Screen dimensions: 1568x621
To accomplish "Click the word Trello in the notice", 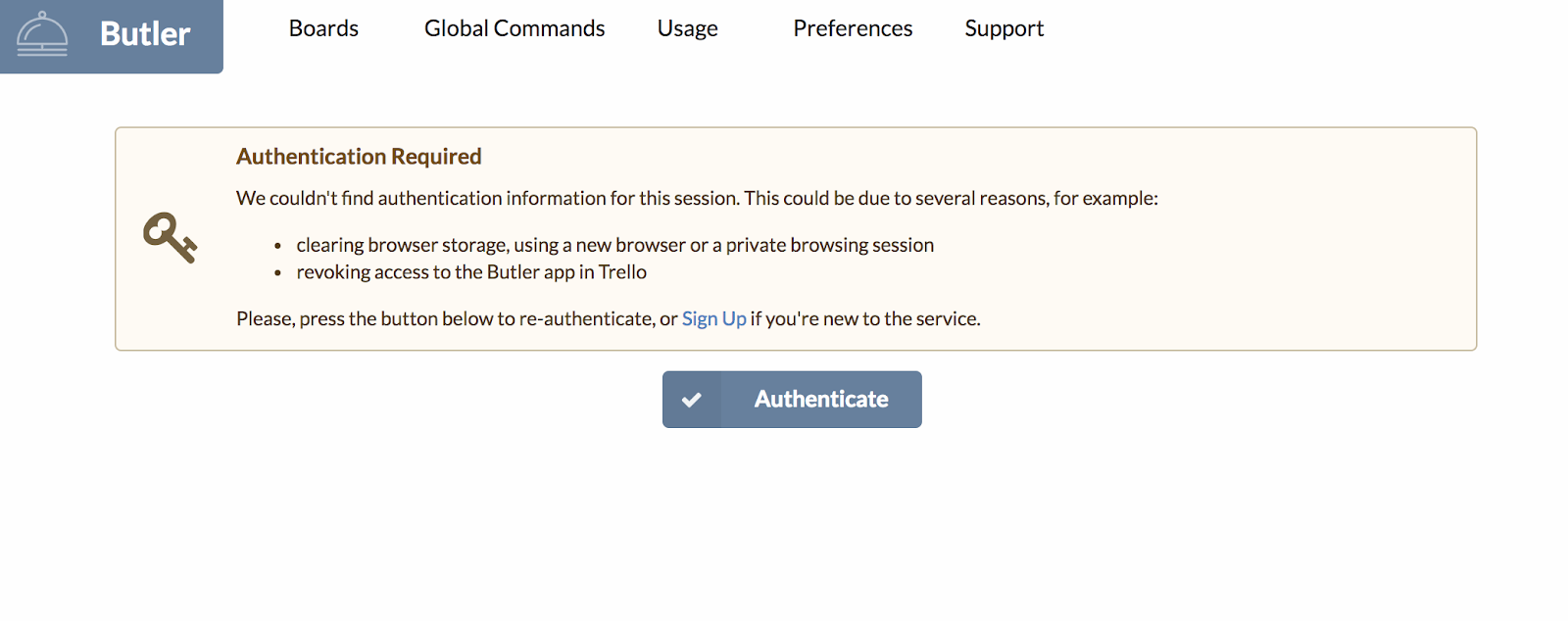I will click(622, 272).
